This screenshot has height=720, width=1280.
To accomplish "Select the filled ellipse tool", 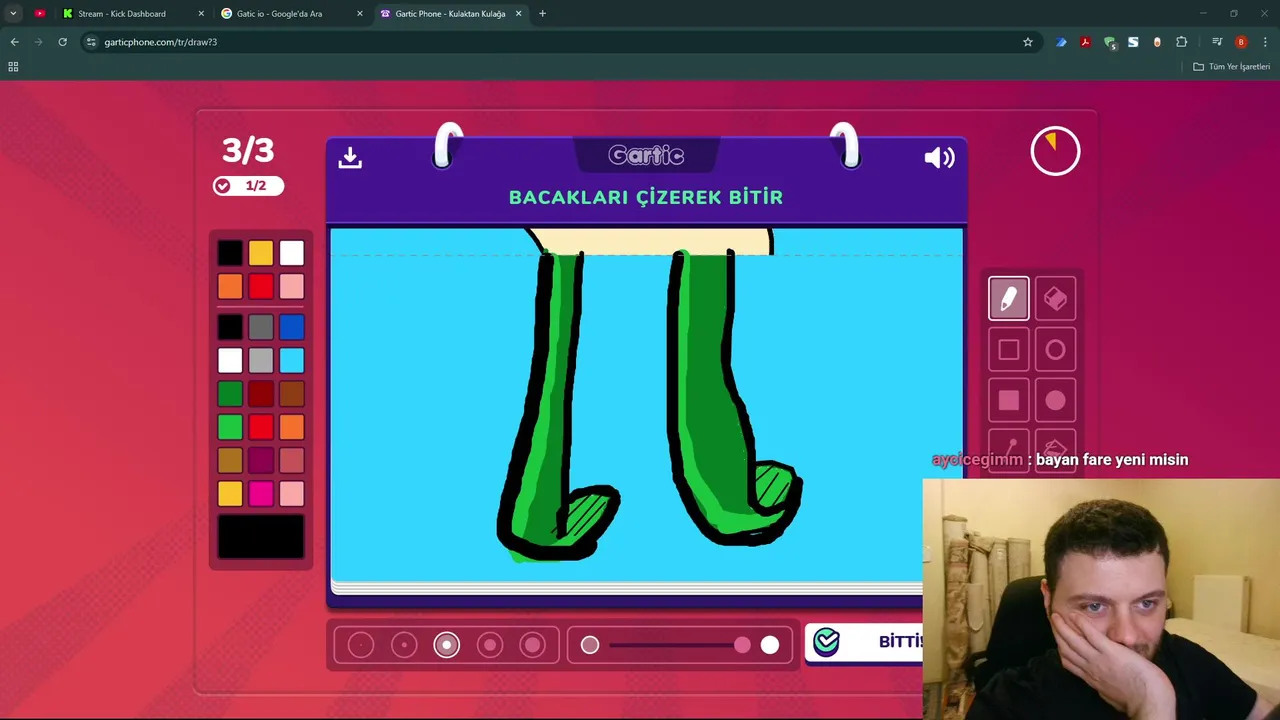I will 1055,401.
